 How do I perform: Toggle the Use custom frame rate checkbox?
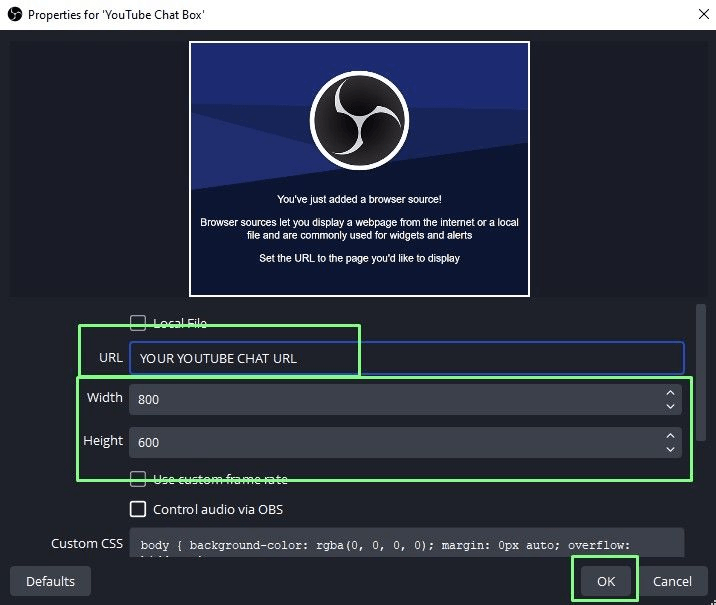[x=138, y=479]
